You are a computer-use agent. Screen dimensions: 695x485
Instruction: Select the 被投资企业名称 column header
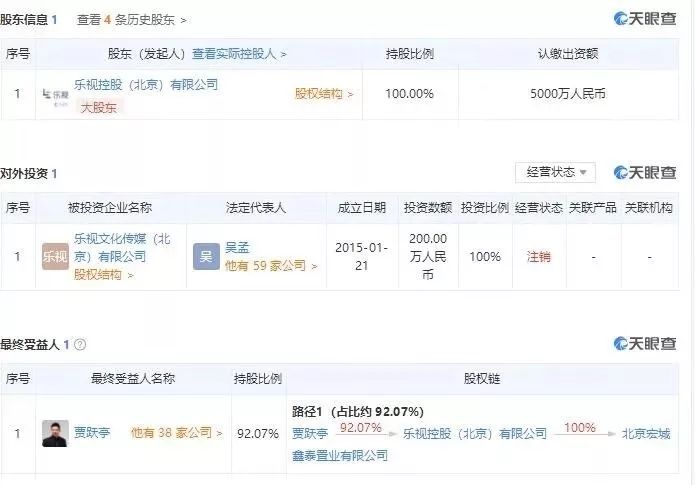pos(110,207)
